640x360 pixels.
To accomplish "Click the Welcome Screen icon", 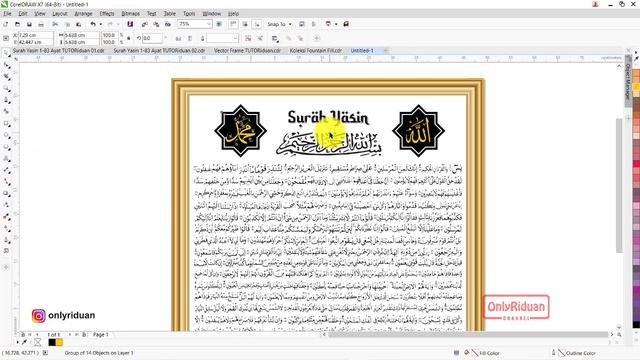I will coord(346,24).
